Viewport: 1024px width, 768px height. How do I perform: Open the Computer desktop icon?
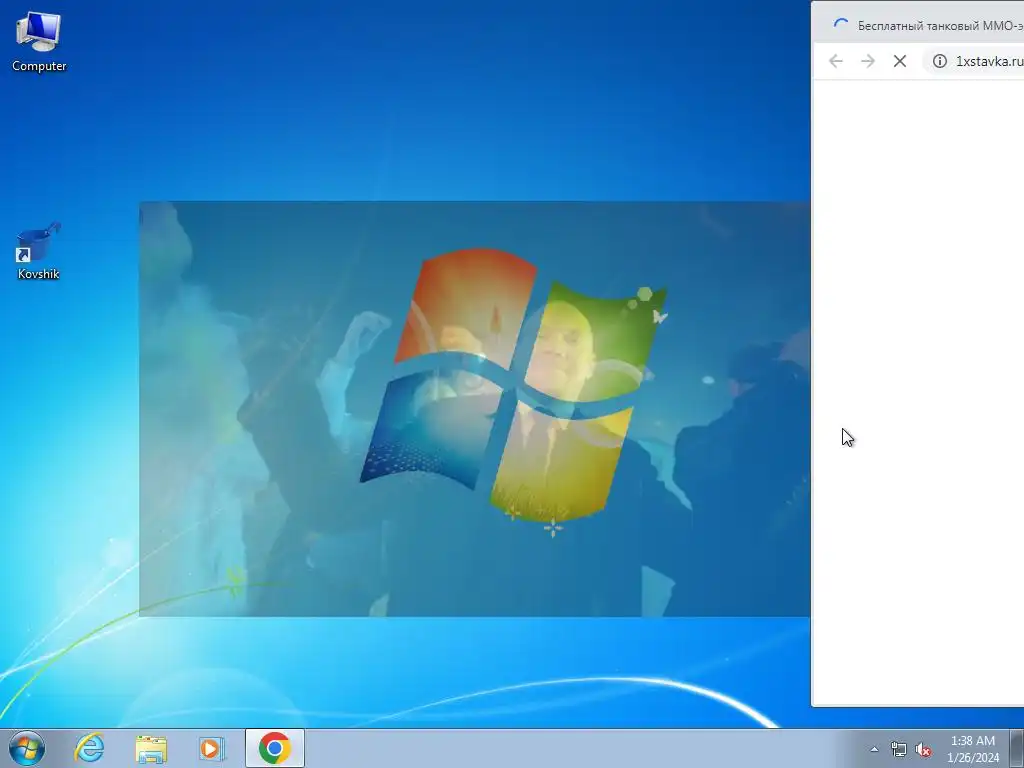[x=39, y=42]
